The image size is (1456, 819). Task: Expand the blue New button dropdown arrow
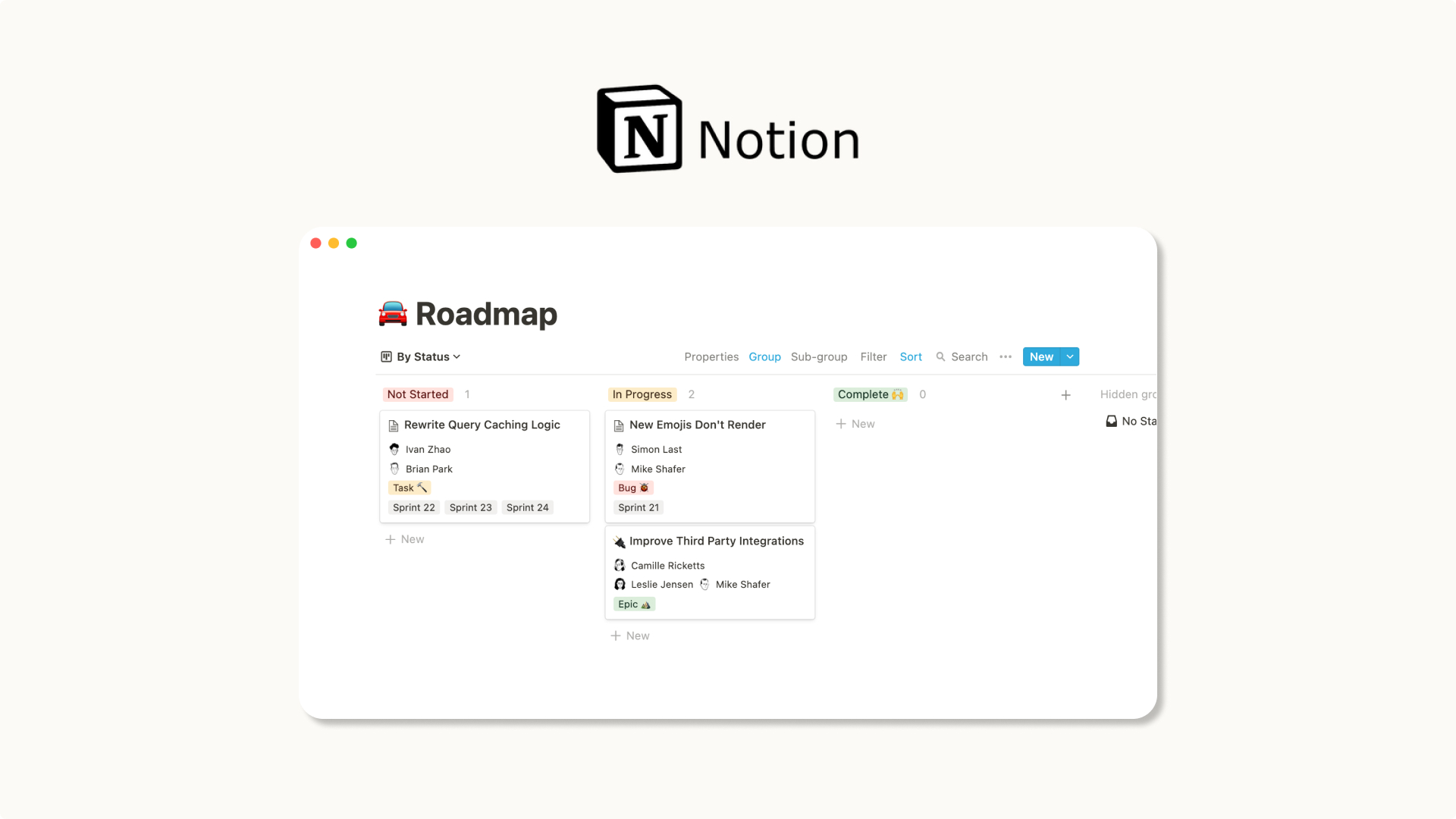pos(1070,356)
